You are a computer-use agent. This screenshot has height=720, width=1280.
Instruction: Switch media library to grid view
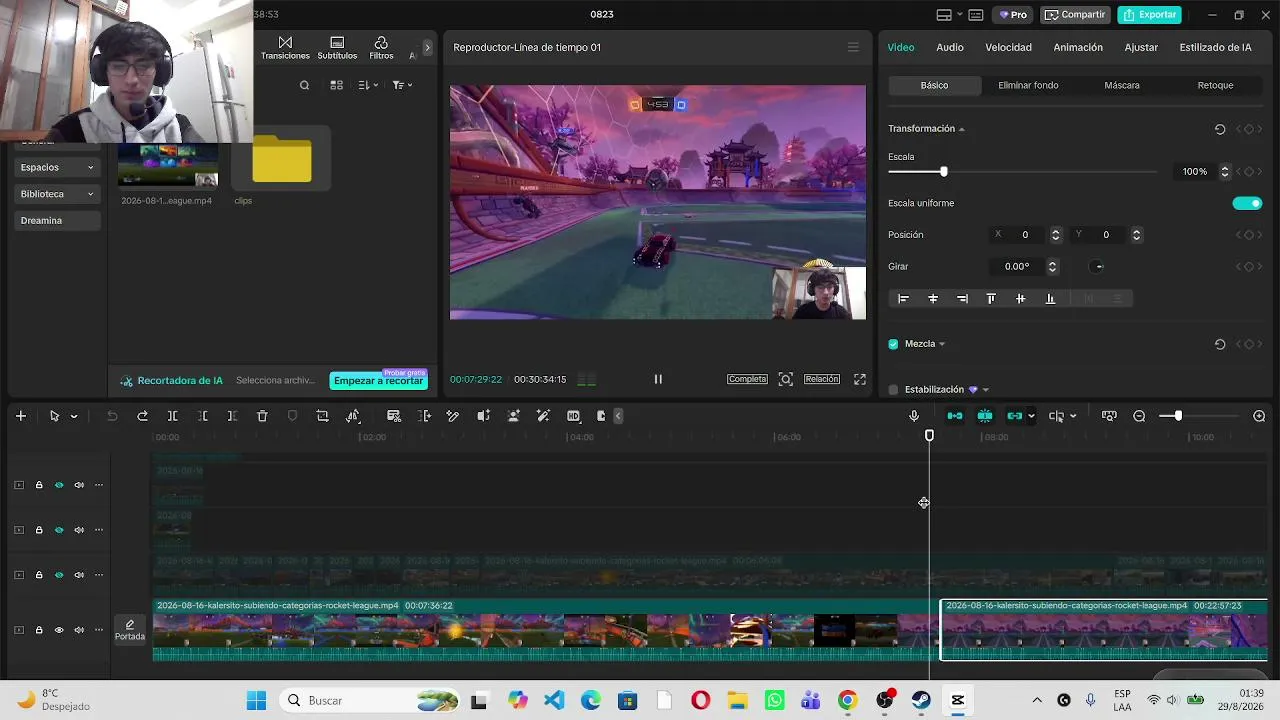coord(337,85)
